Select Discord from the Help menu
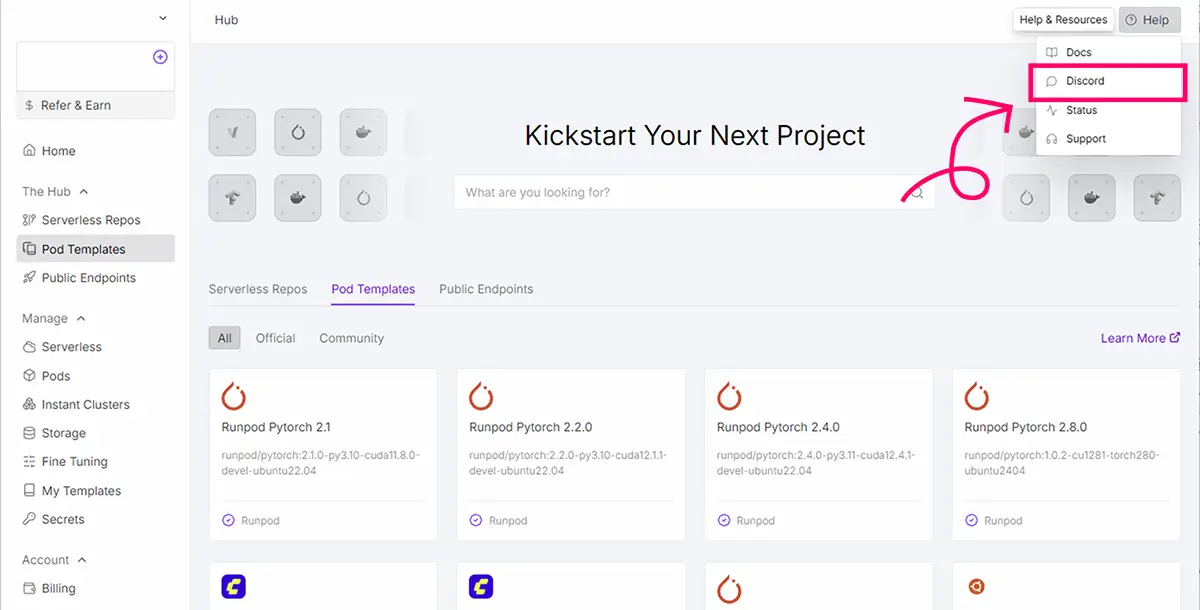This screenshot has width=1200, height=610. (1085, 81)
